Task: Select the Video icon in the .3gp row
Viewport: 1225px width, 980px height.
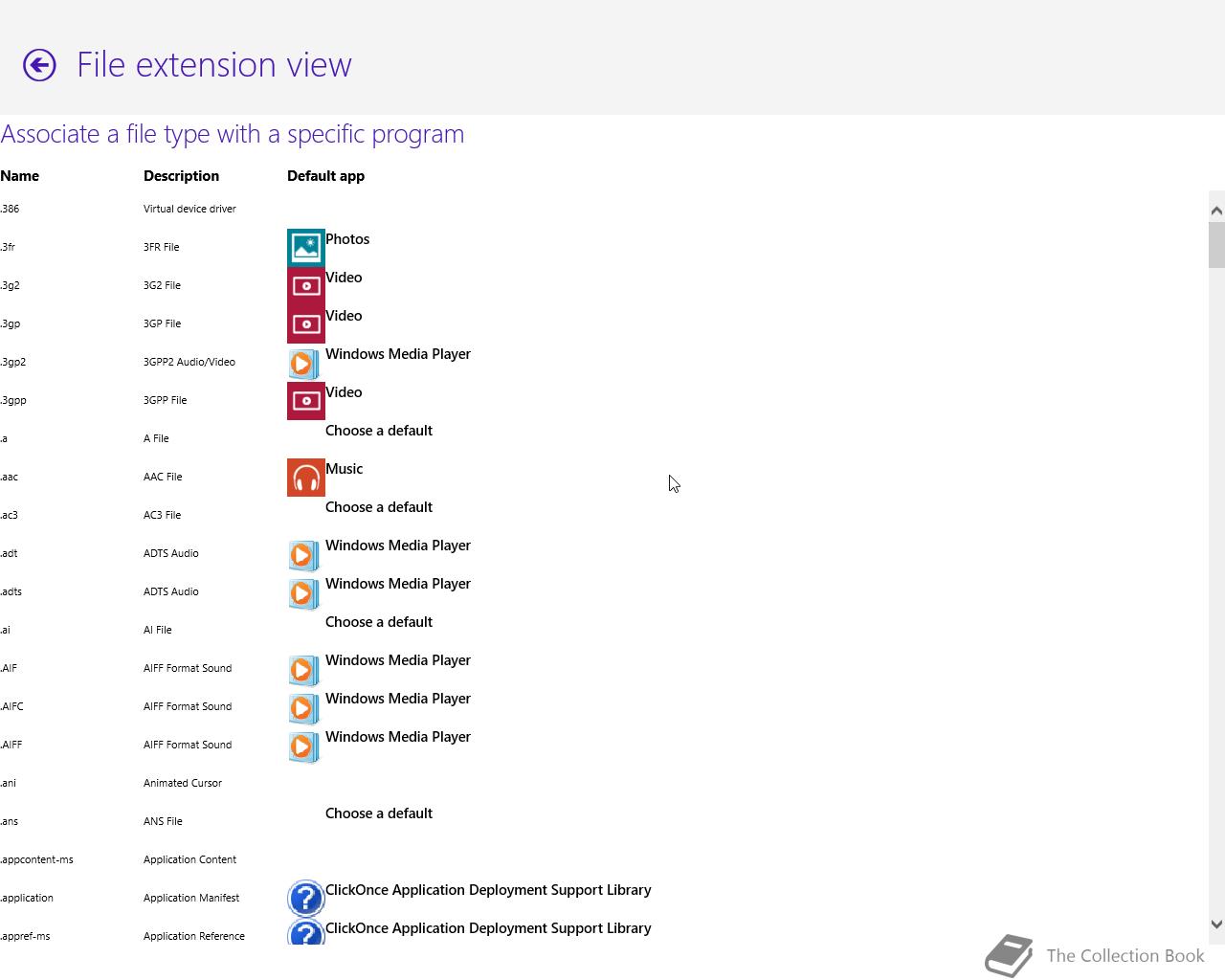Action: pos(306,324)
